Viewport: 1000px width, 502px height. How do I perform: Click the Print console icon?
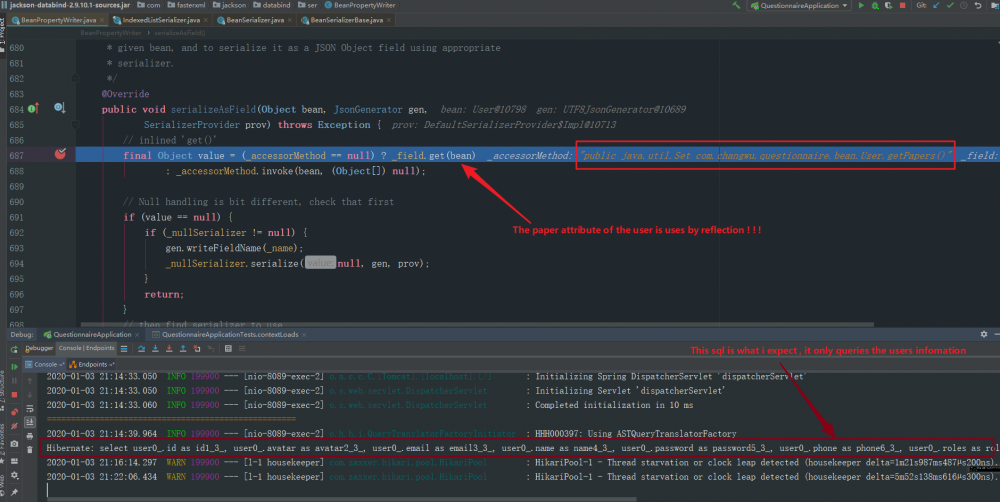(29, 436)
